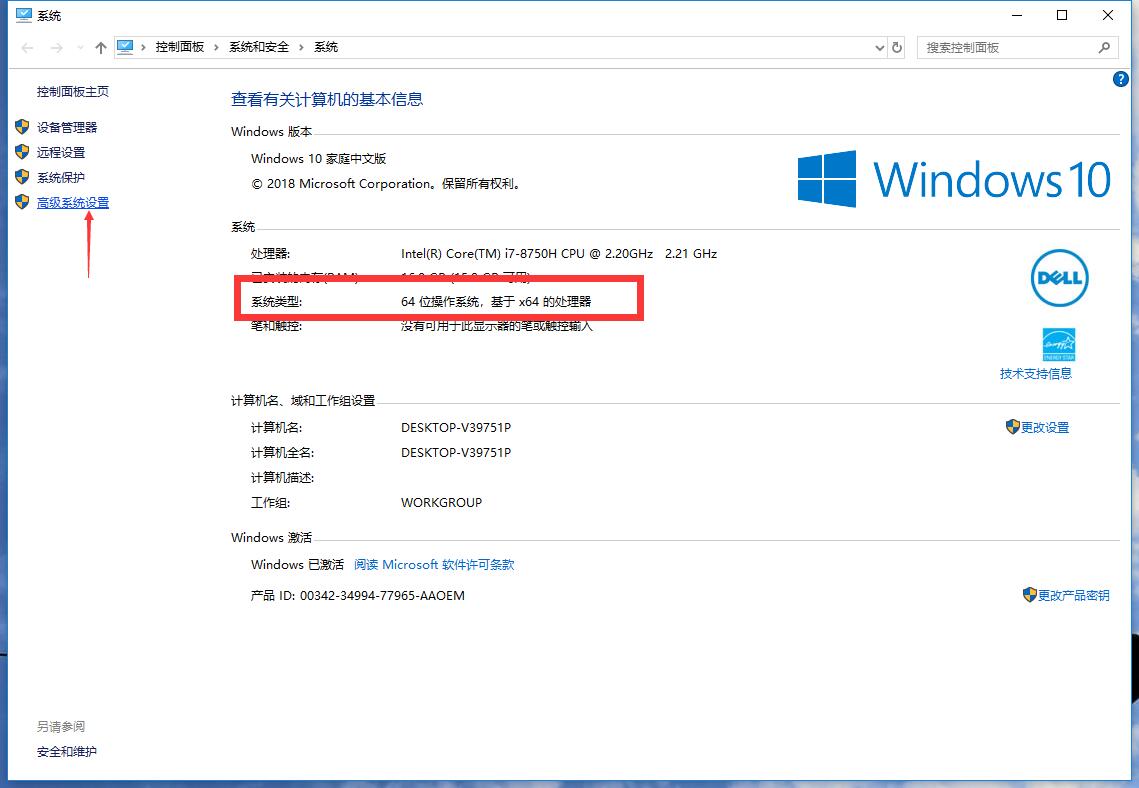Viewport: 1139px width, 788px height.
Task: Click the shield icon beside 远程设置
Action: point(22,152)
